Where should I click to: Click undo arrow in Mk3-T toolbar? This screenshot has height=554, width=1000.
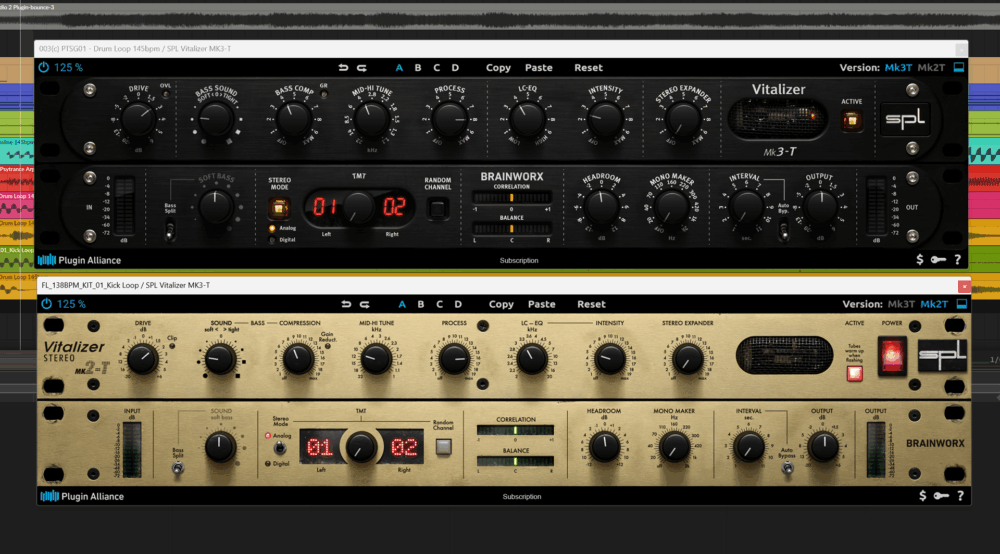343,68
